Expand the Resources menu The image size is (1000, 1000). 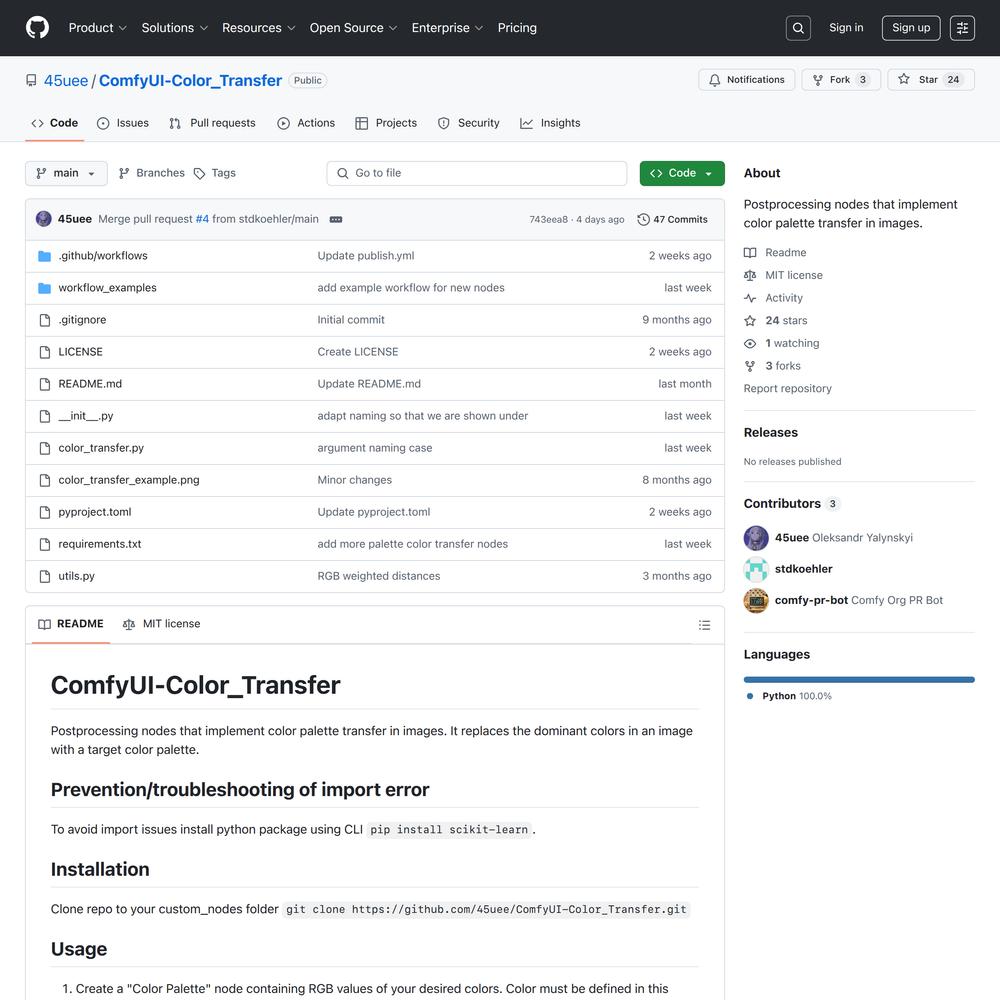tap(258, 28)
